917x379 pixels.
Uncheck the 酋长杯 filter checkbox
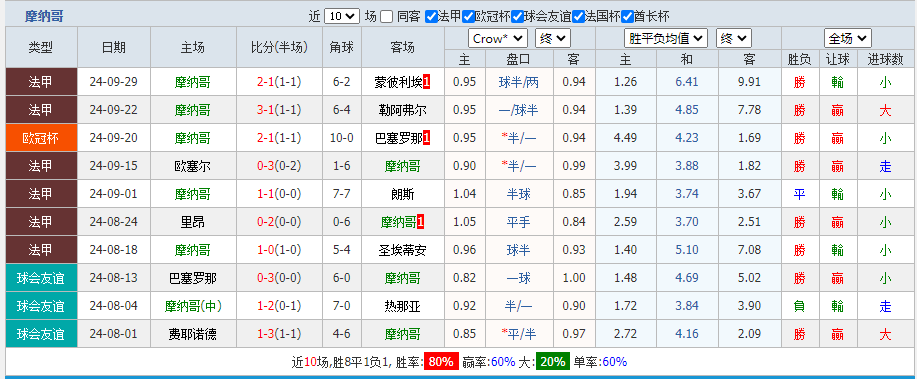point(628,16)
